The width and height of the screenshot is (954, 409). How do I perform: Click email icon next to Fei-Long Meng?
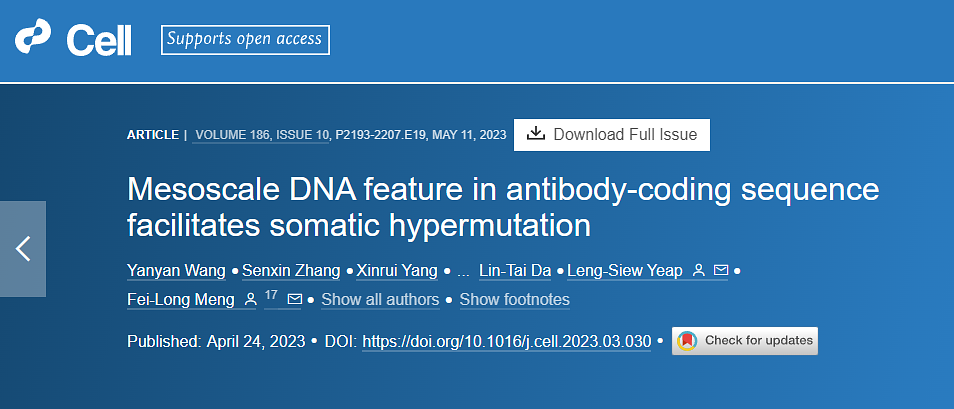pyautogui.click(x=294, y=299)
